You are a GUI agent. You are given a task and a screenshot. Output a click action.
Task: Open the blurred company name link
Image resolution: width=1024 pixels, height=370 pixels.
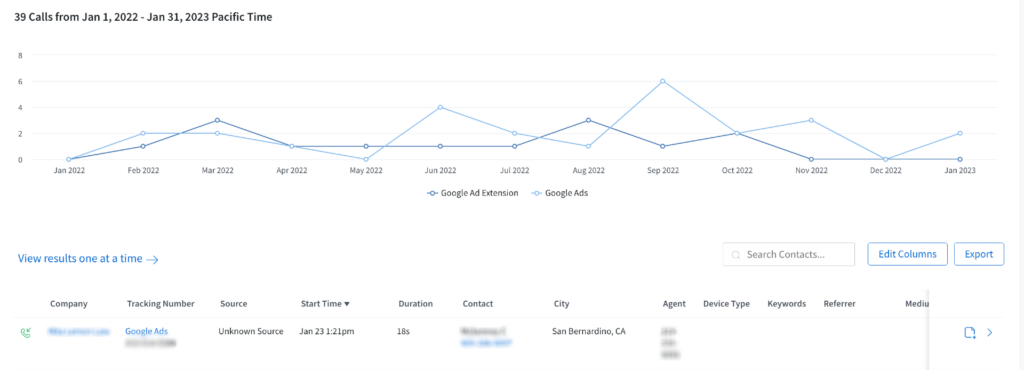coord(80,331)
